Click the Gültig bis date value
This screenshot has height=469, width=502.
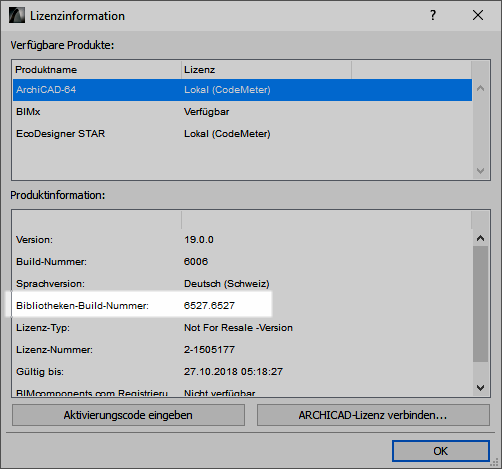(233, 372)
